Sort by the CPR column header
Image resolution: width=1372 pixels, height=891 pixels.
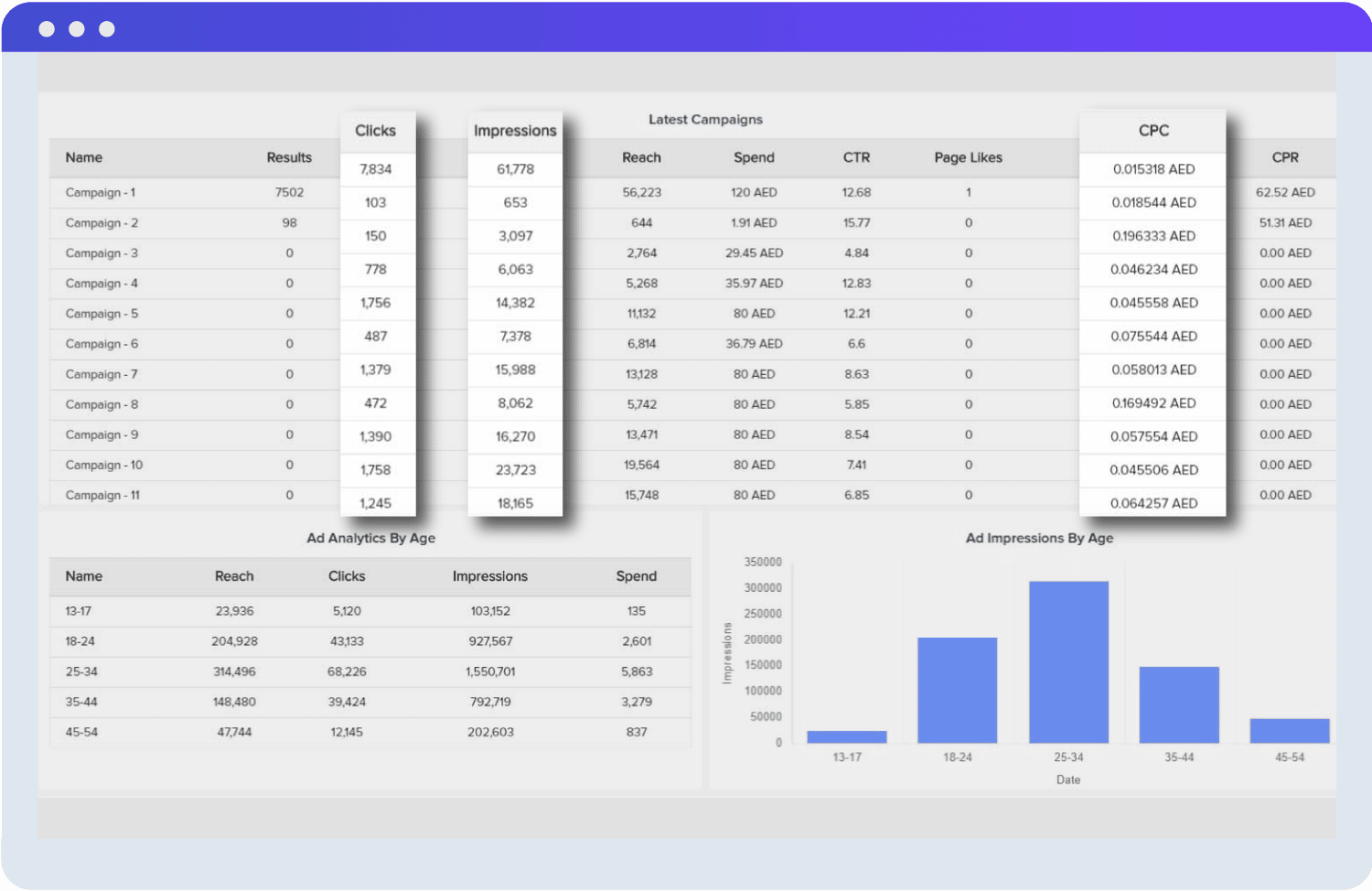[x=1285, y=157]
